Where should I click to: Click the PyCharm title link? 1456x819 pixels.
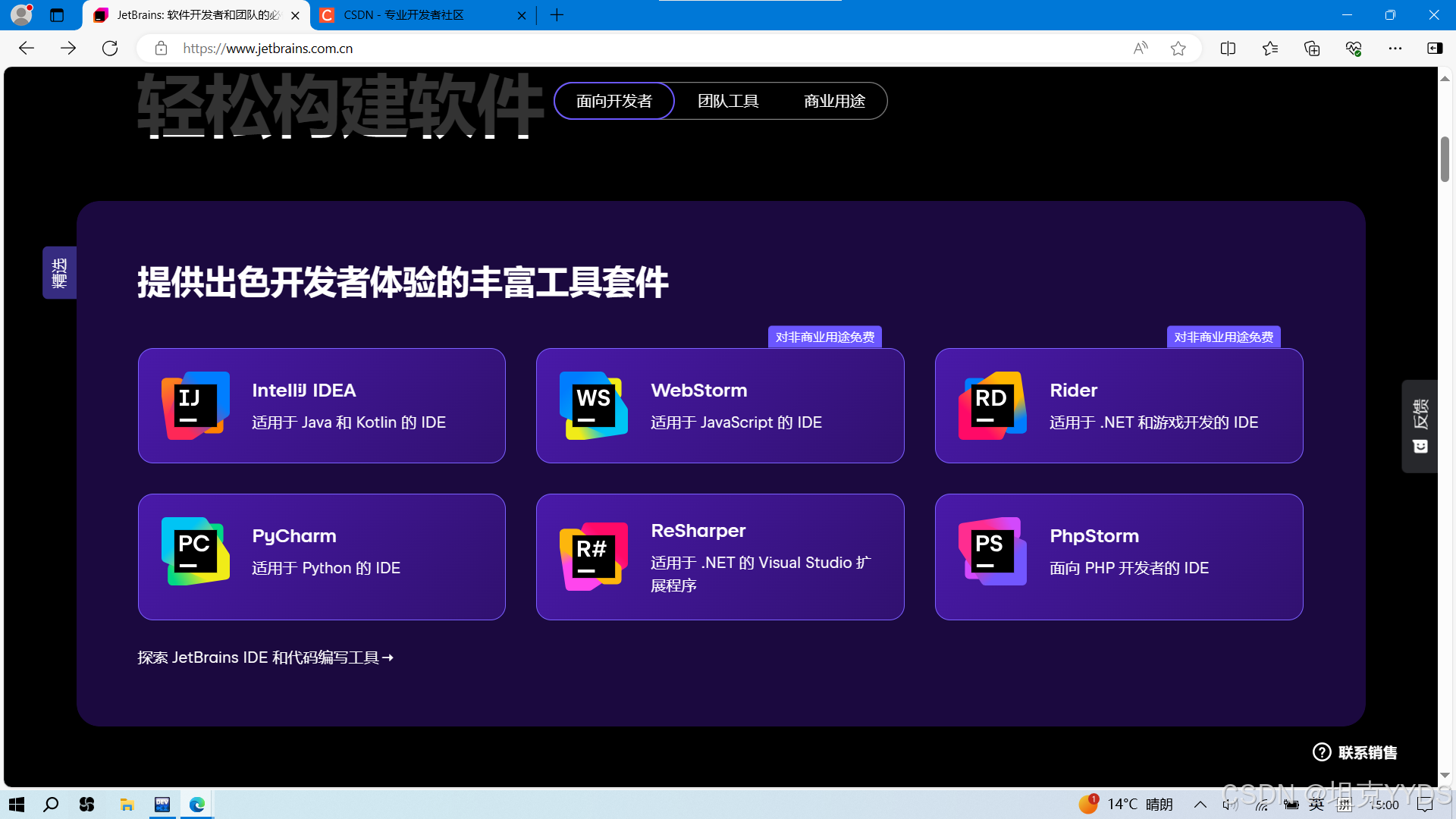(x=294, y=536)
